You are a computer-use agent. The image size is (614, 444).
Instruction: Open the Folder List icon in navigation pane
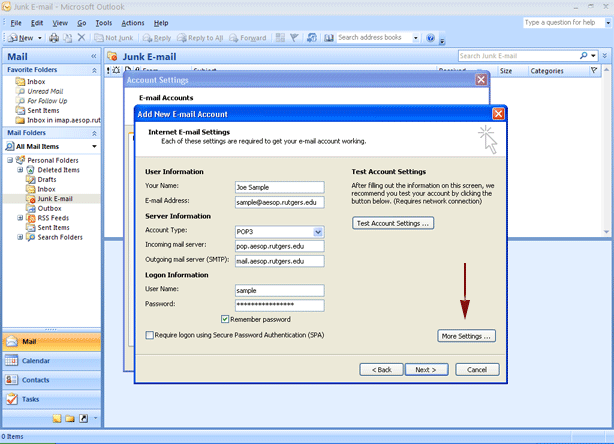[x=71, y=418]
